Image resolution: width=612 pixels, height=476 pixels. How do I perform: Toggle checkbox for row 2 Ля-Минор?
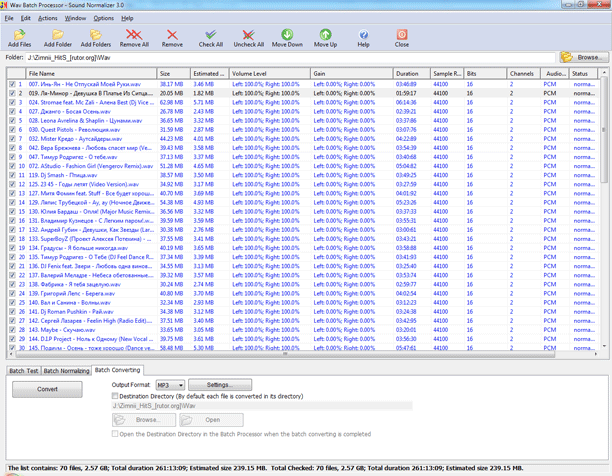(x=12, y=93)
